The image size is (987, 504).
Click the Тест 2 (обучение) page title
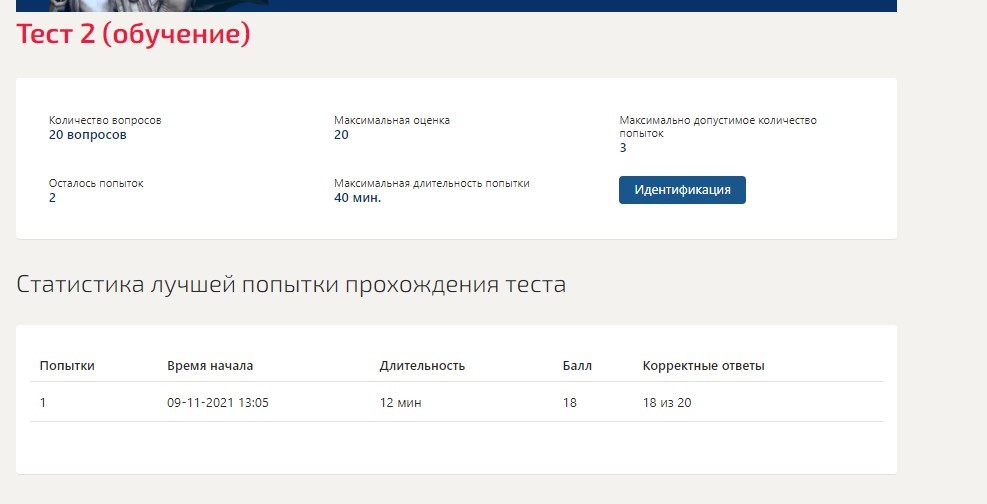pos(133,33)
